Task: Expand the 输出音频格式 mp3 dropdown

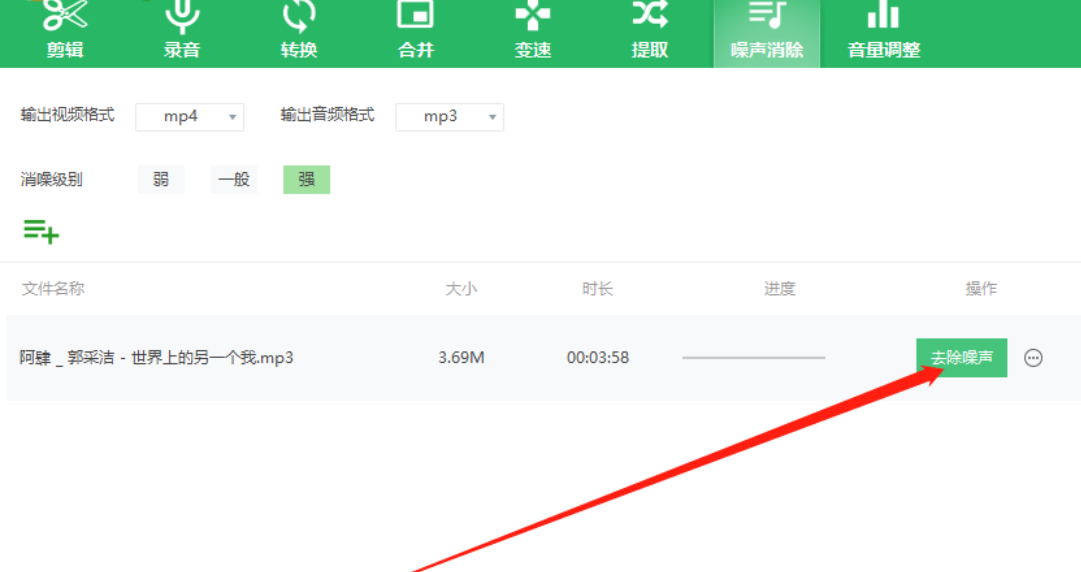Action: [x=449, y=116]
